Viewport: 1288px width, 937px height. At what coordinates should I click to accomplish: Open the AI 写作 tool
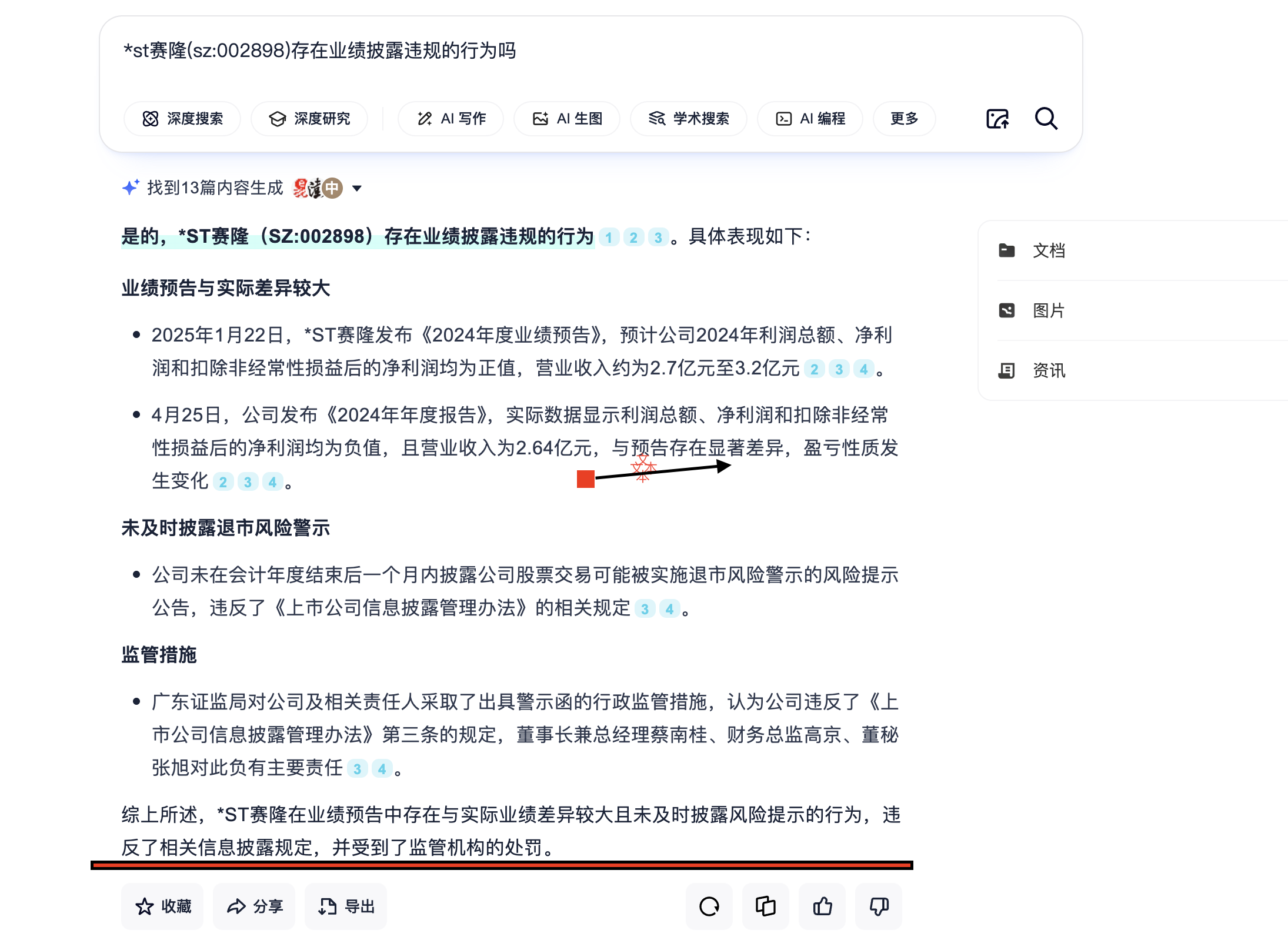click(451, 119)
